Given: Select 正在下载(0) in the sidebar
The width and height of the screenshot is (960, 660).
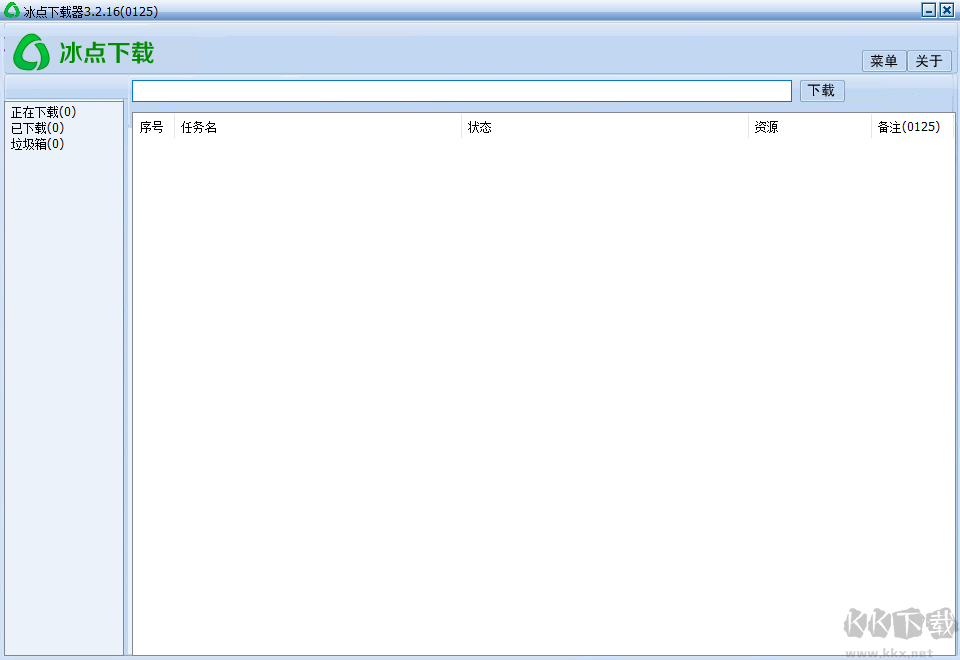Looking at the screenshot, I should coord(43,112).
